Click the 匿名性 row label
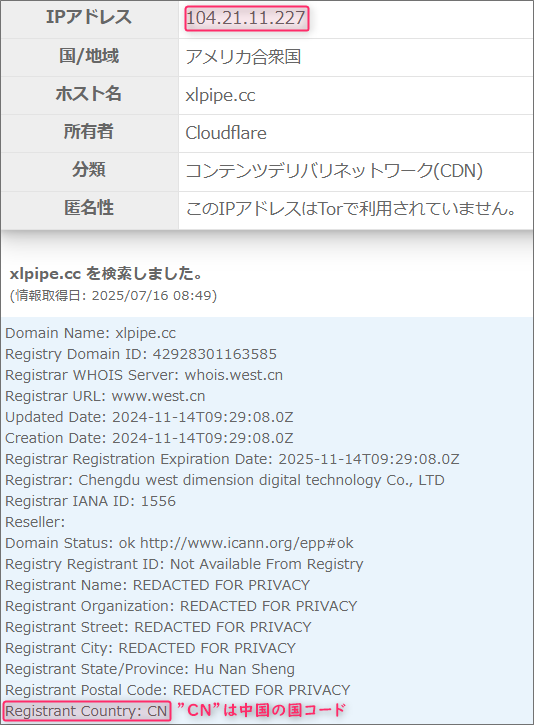Screen dimensions: 534x725 [x=89, y=208]
